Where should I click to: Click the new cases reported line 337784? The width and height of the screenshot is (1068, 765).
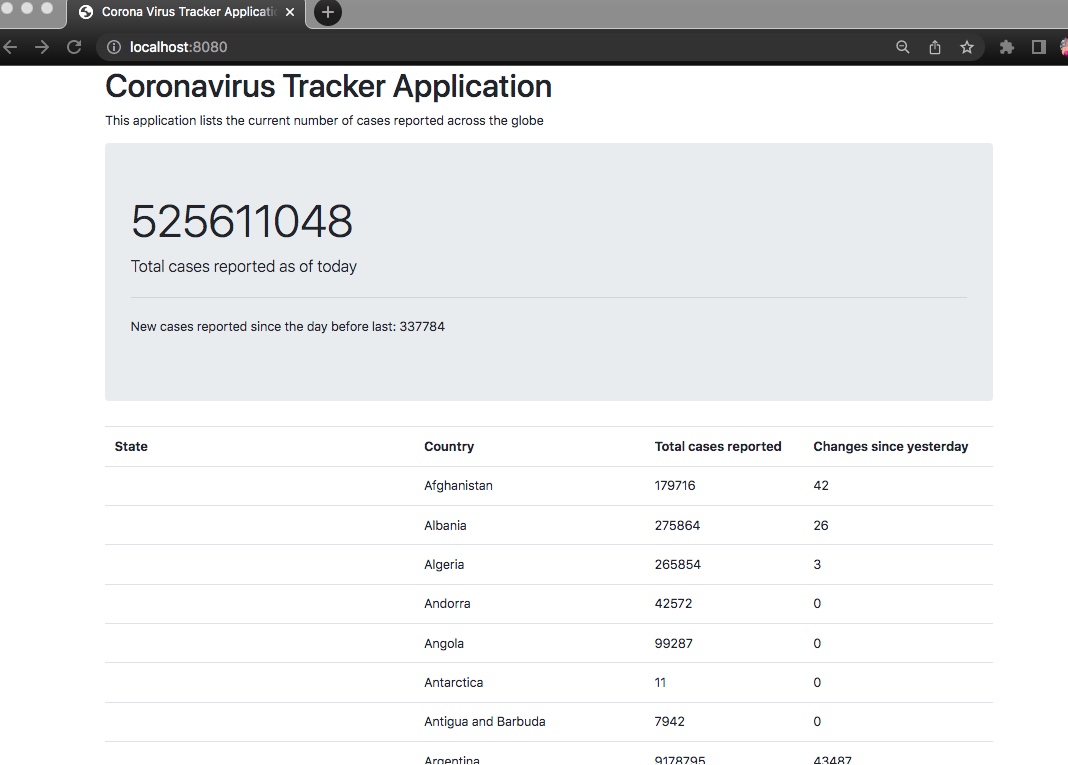point(287,326)
